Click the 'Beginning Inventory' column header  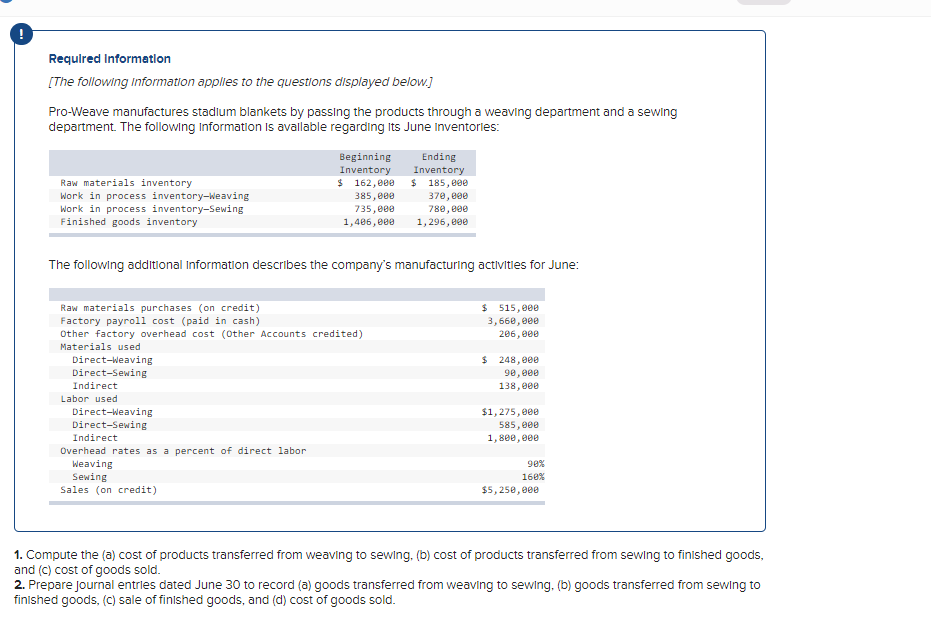click(x=365, y=163)
